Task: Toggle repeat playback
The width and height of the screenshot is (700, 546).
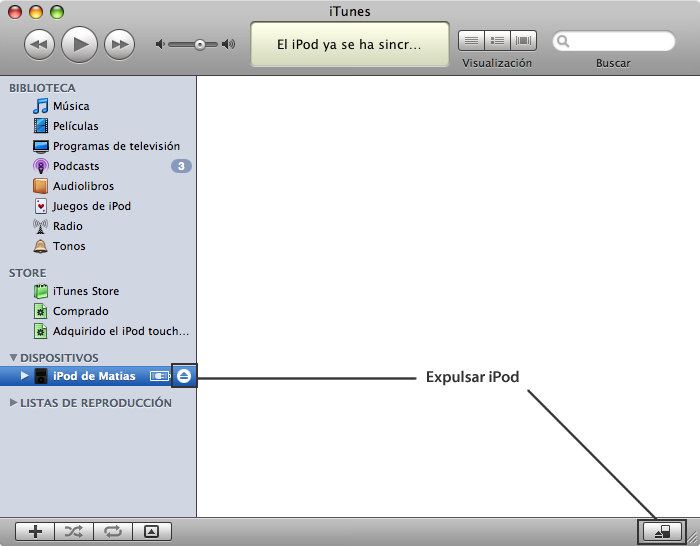Action: pos(113,531)
